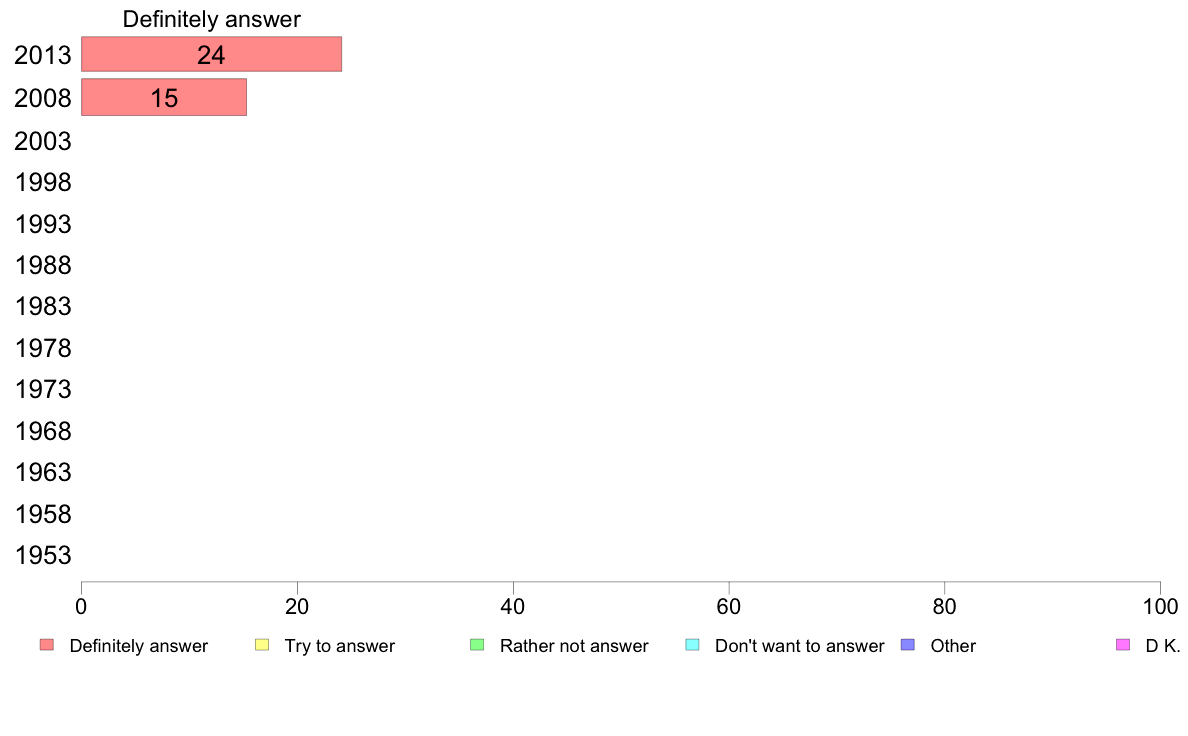Select the 2008 bar showing 15
Image resolution: width=1188 pixels, height=736 pixels.
tap(164, 98)
